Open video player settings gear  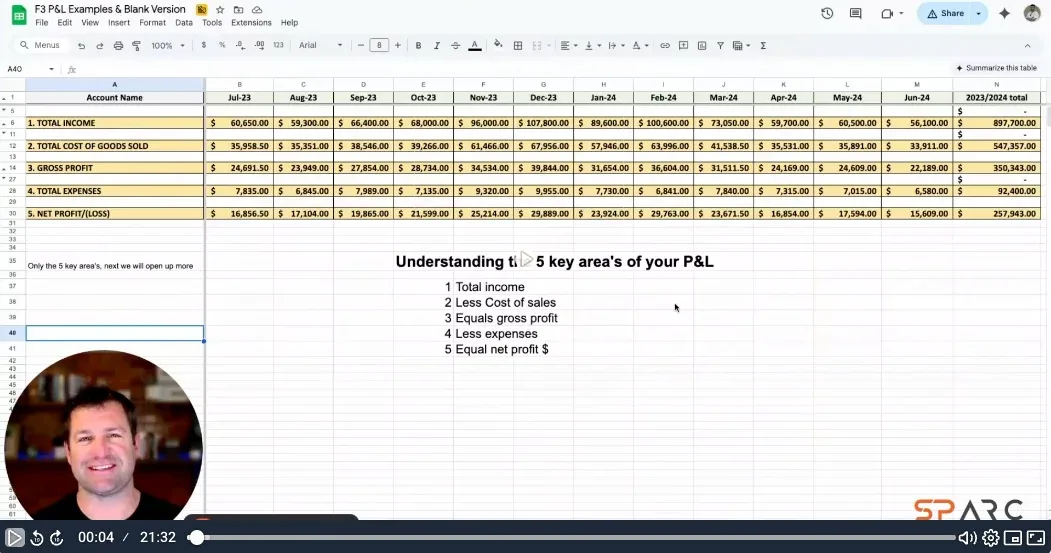990,538
